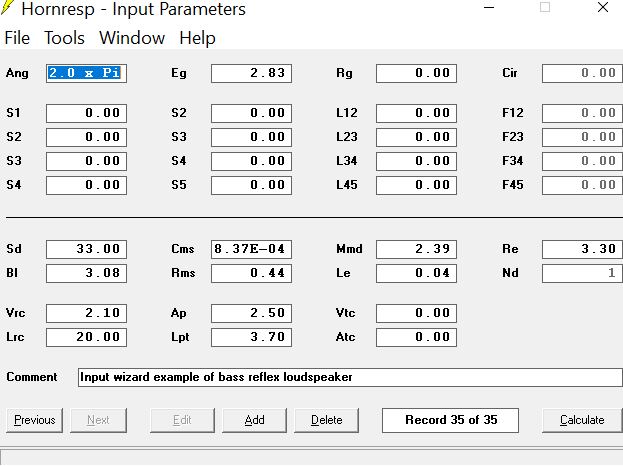Click the Cir input field
The width and height of the screenshot is (623, 466).
point(582,73)
